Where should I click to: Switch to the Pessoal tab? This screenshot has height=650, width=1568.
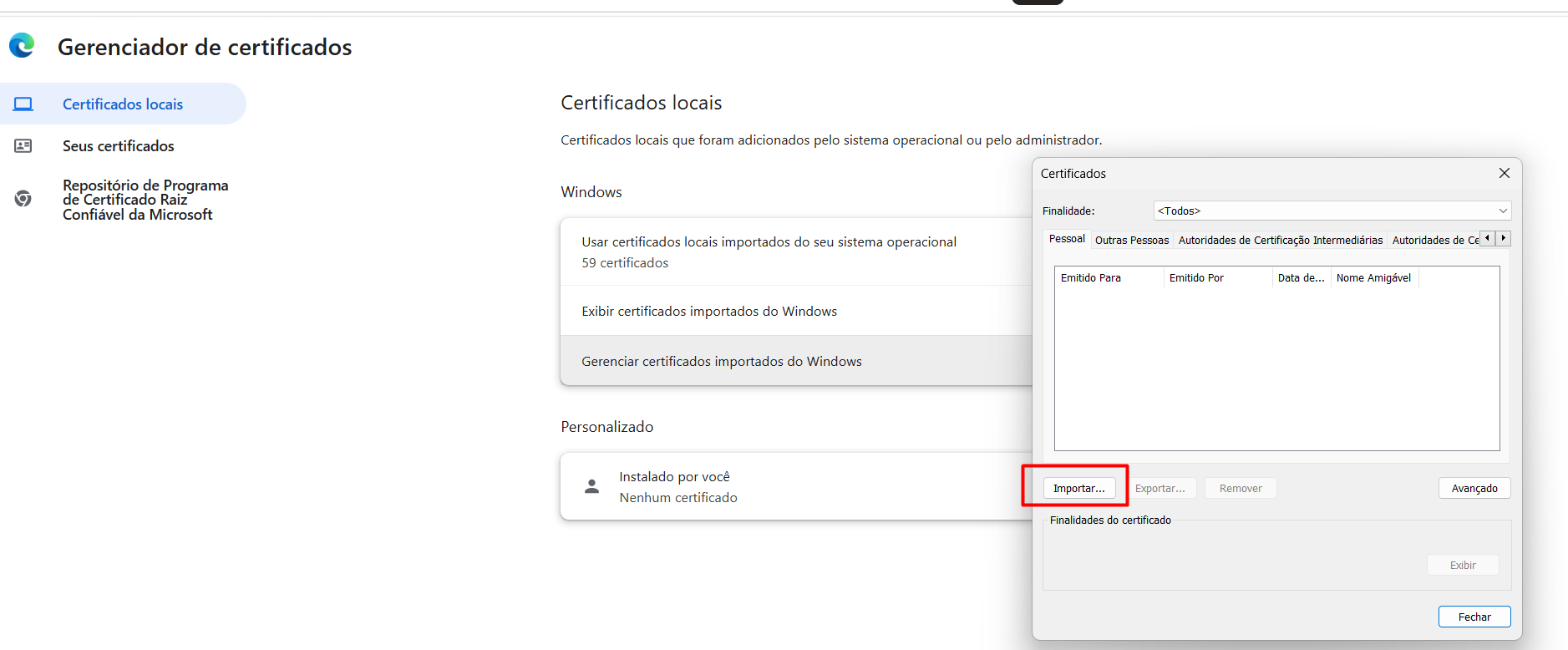point(1067,239)
